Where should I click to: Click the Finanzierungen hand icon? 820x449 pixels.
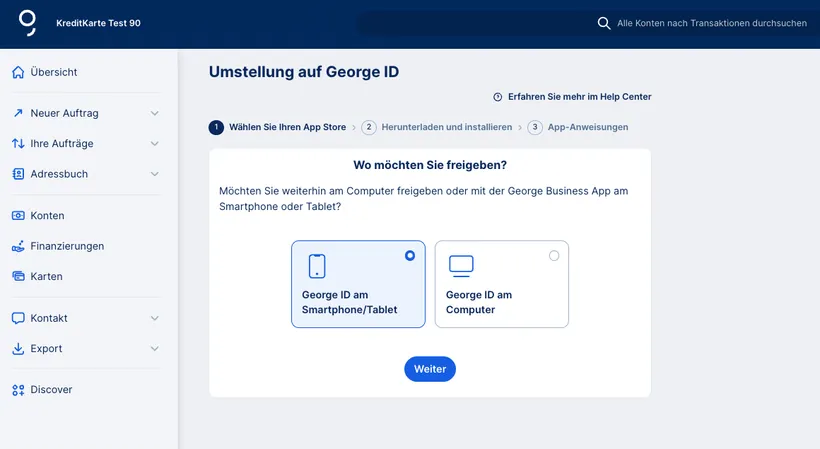click(18, 246)
